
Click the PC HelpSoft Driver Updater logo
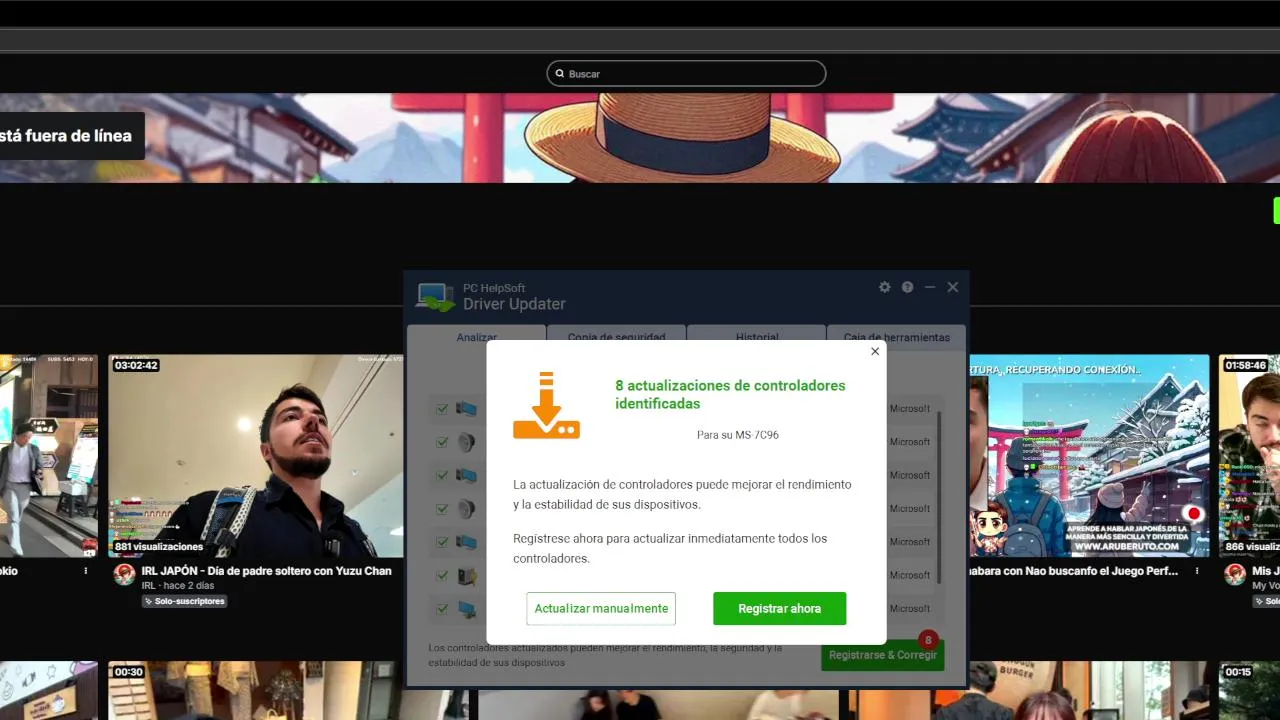click(435, 297)
